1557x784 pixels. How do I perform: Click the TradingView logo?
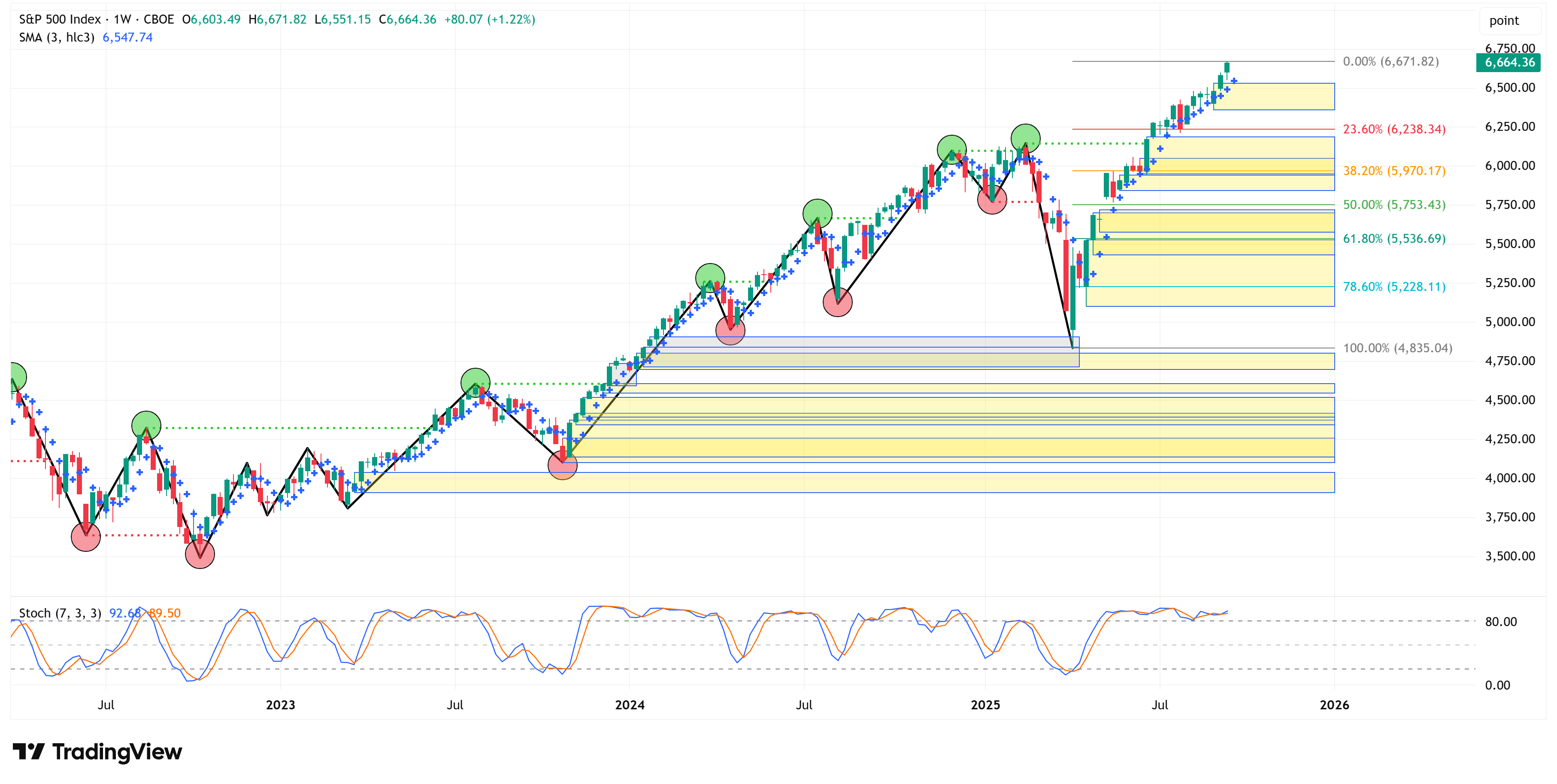tap(97, 751)
